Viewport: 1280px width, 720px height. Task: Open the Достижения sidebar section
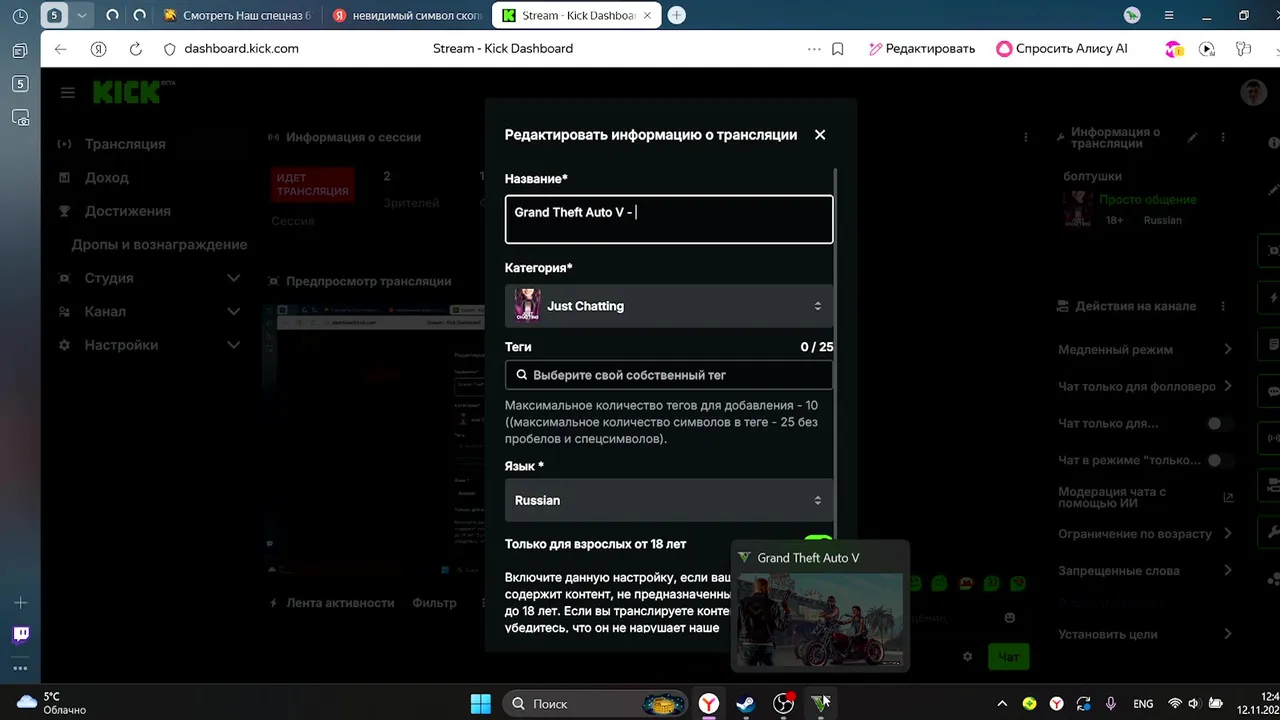tap(127, 211)
